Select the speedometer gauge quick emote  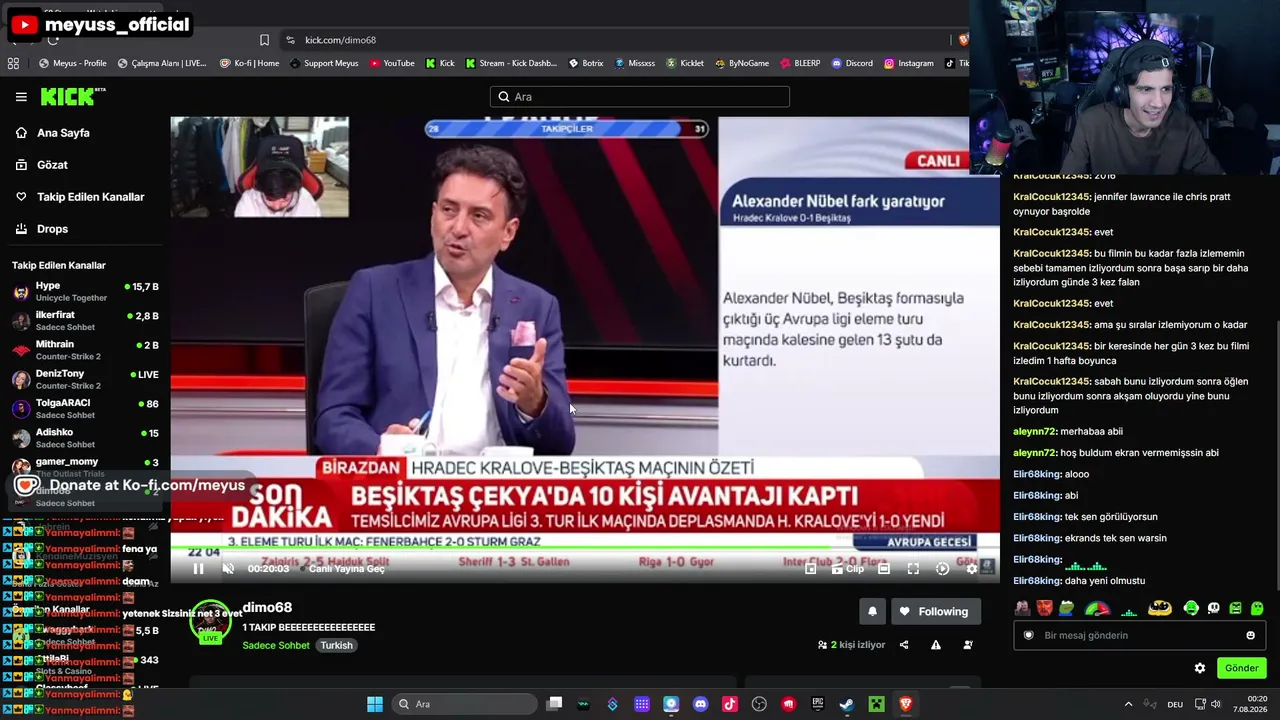coord(1097,608)
